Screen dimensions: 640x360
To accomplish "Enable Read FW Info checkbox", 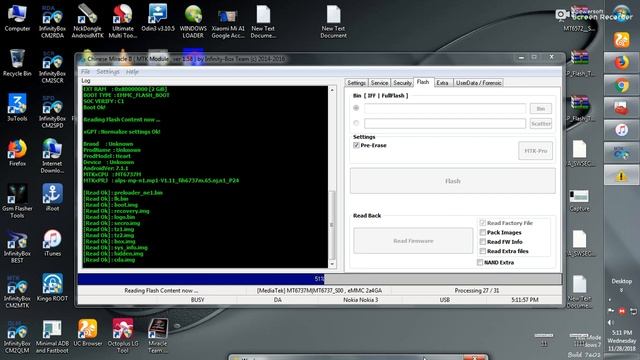I will 482,242.
